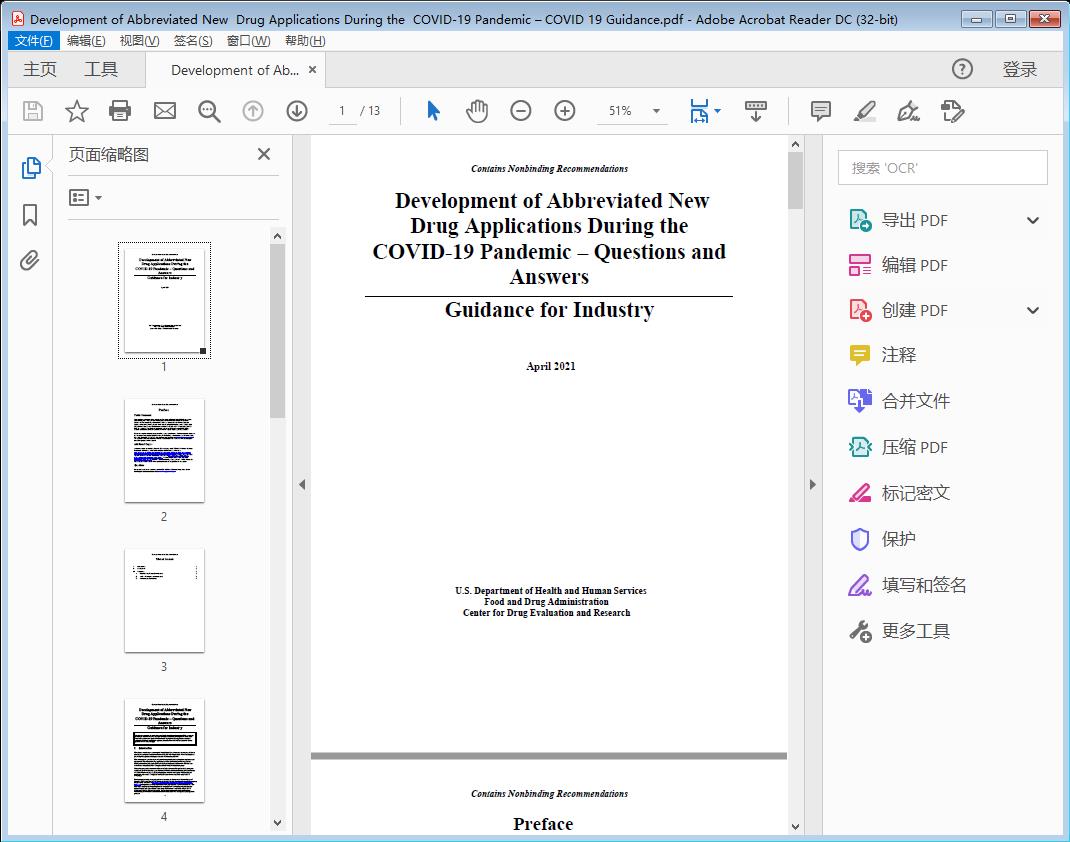Click the Fill and Sign pen icon
The height and width of the screenshot is (842, 1070).
[x=908, y=111]
